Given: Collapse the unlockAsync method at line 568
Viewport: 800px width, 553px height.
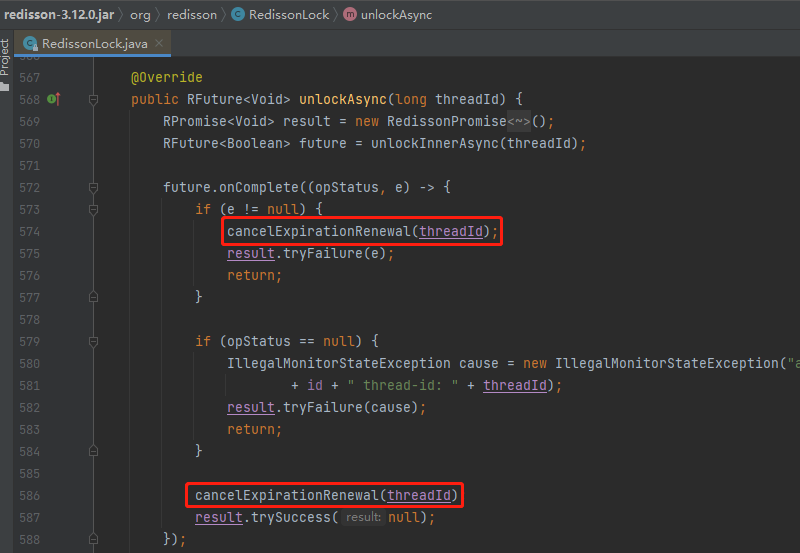Looking at the screenshot, I should point(93,99).
